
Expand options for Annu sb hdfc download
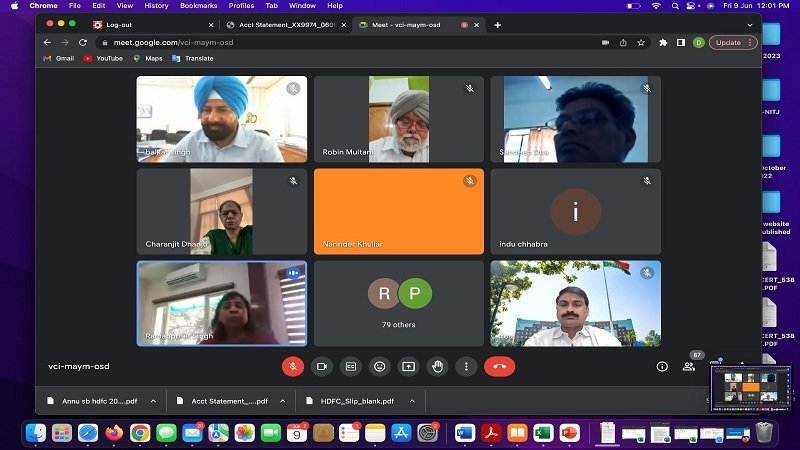[x=153, y=401]
